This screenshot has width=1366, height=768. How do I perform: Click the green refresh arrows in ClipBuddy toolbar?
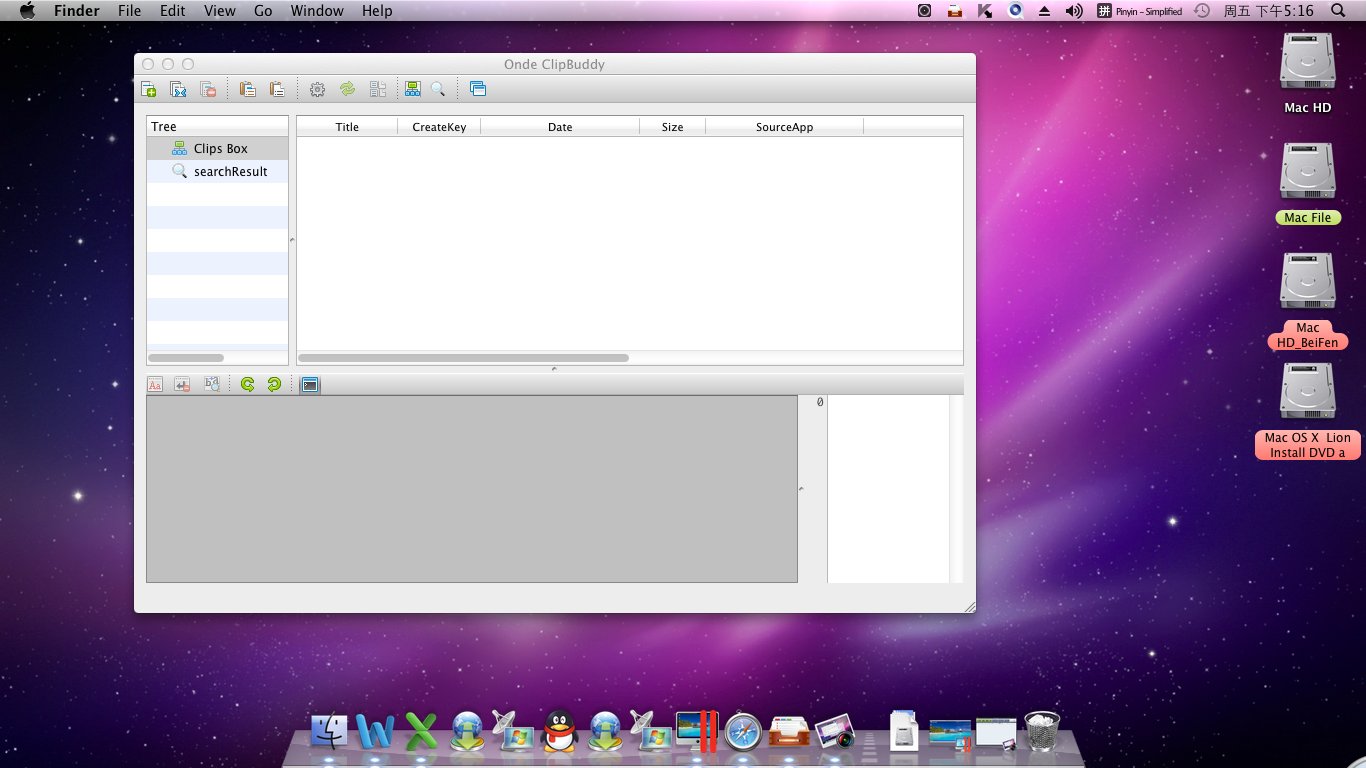347,89
